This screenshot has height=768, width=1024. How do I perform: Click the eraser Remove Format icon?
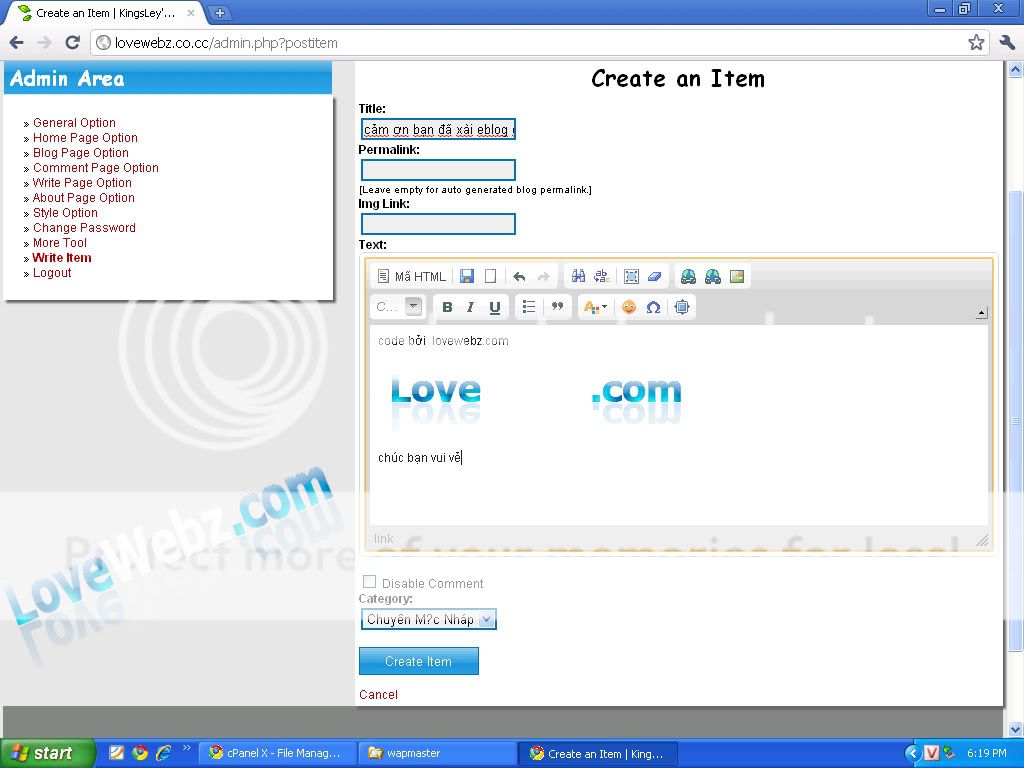(655, 277)
